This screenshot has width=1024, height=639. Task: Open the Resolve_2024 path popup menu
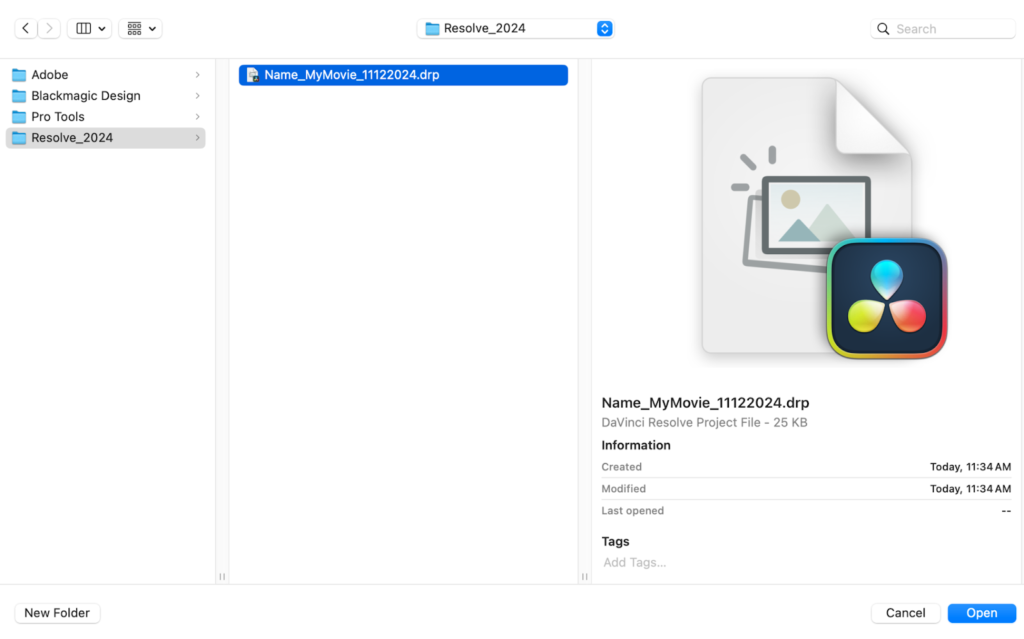click(x=514, y=29)
